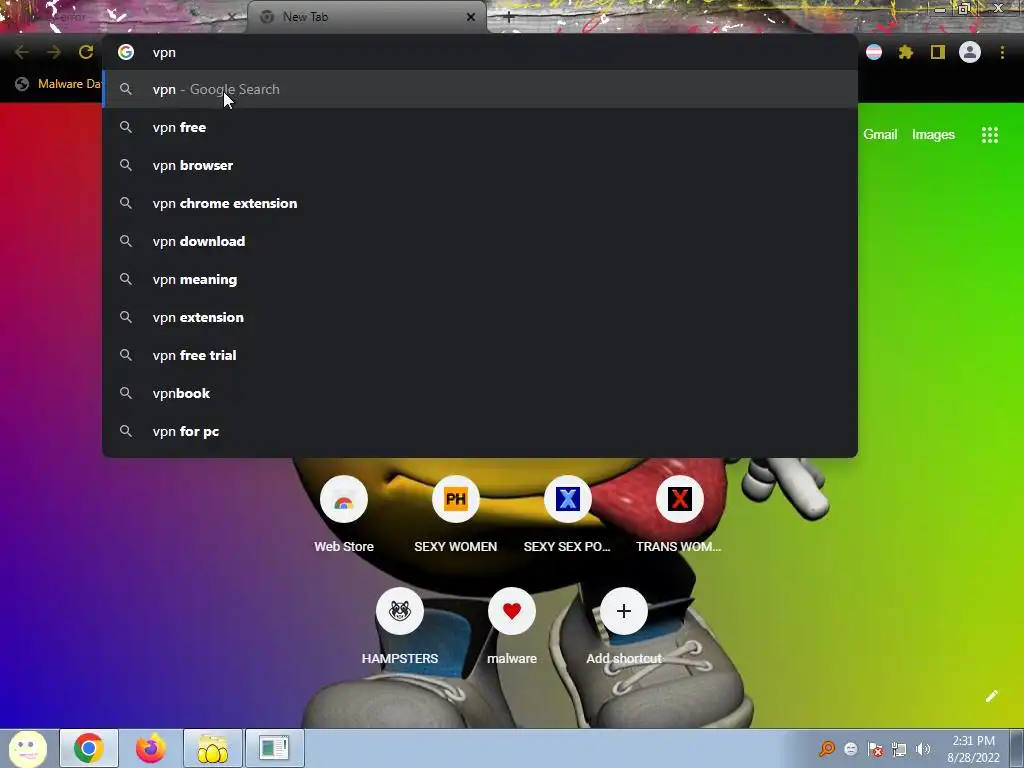The height and width of the screenshot is (768, 1024).
Task: Switch to the New Tab tab
Action: 366,17
